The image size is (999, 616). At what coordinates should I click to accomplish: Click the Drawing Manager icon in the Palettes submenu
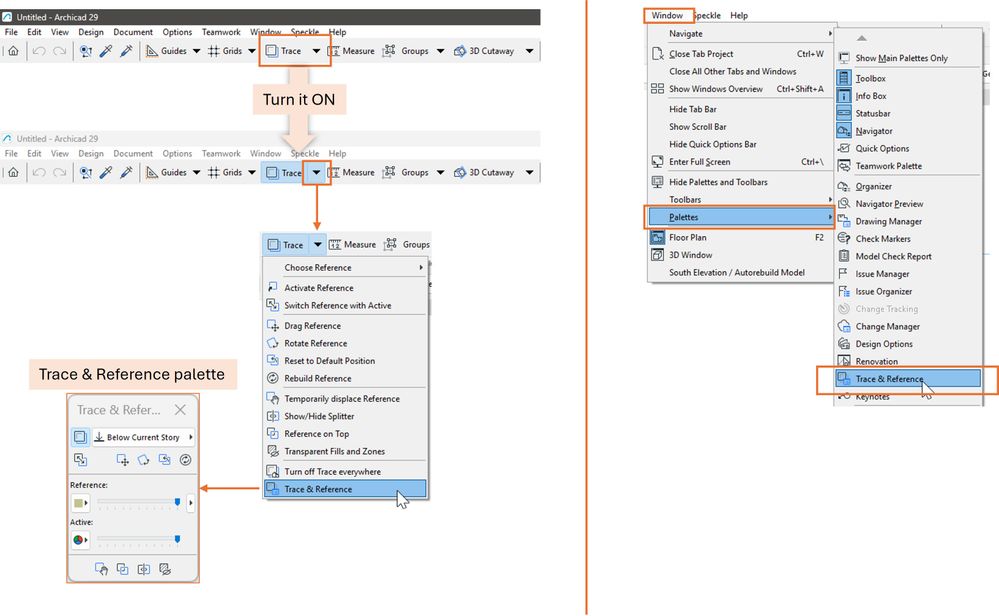click(844, 221)
